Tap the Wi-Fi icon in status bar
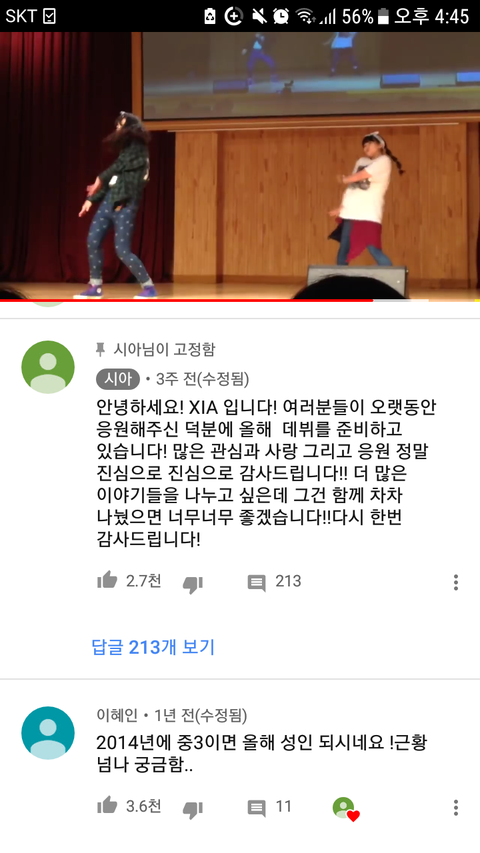 click(306, 16)
